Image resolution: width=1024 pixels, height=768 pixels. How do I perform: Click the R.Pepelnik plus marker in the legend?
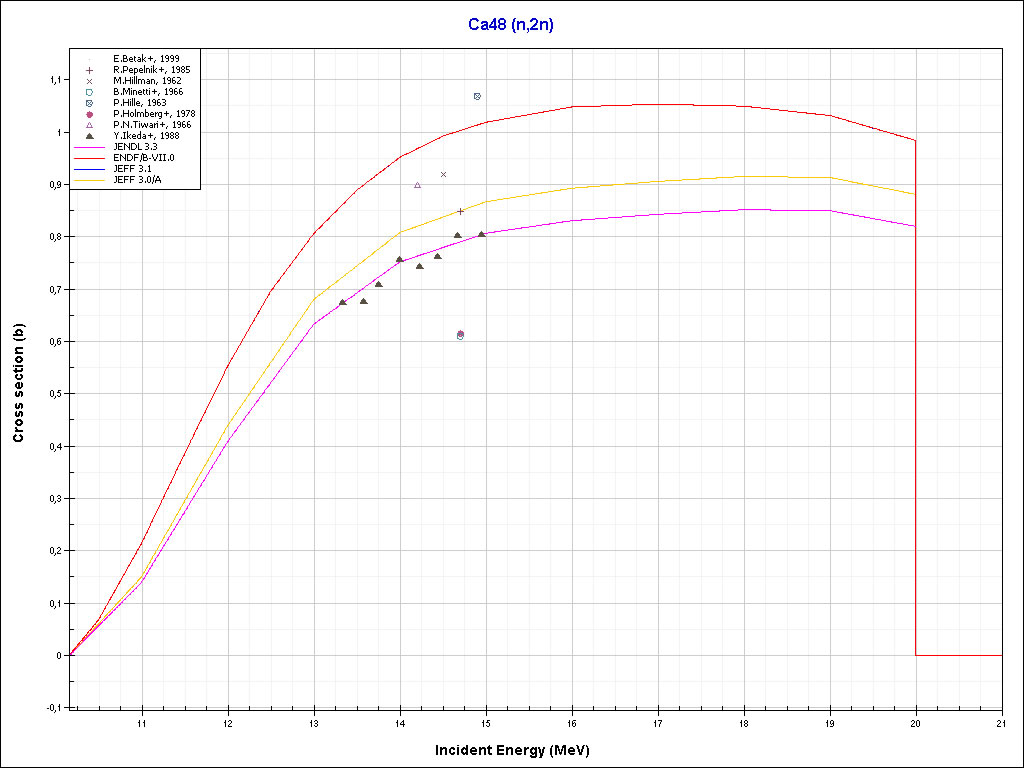[89, 70]
